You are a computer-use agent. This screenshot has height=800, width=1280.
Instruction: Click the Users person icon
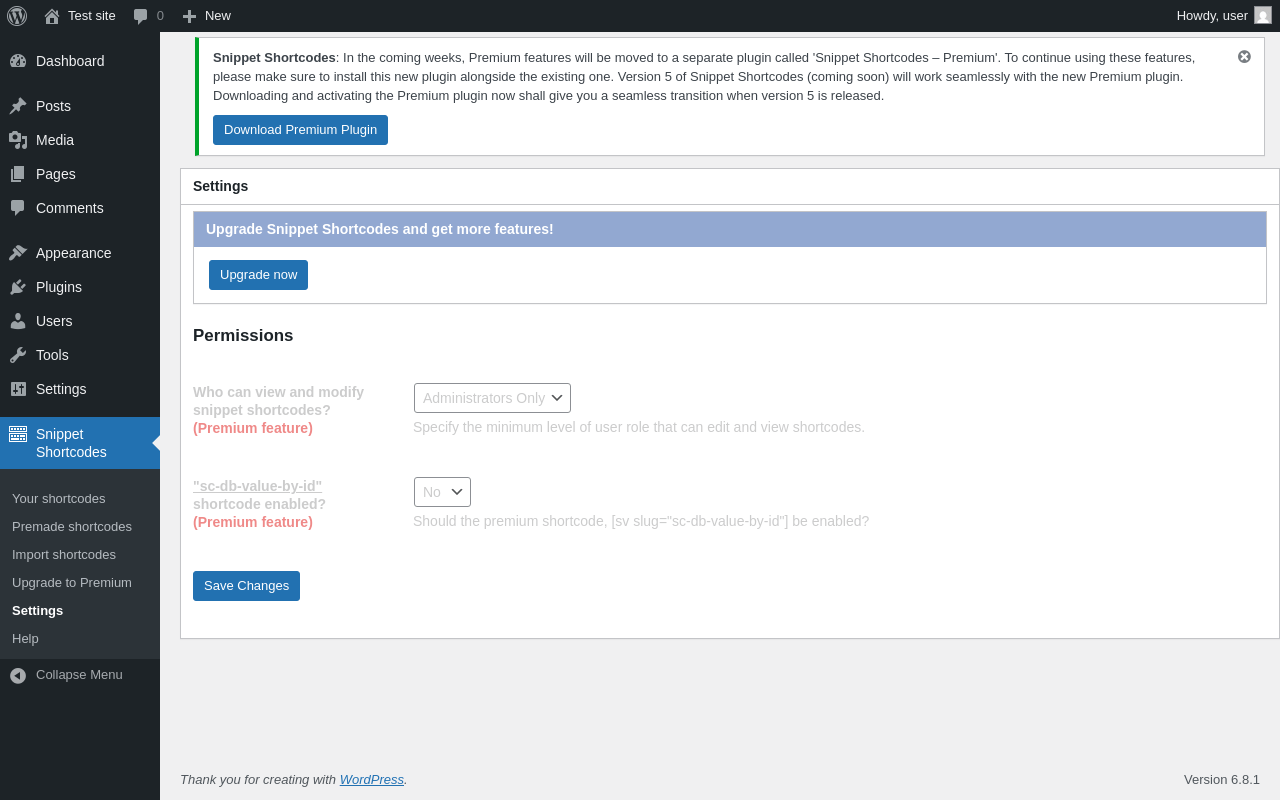click(18, 321)
